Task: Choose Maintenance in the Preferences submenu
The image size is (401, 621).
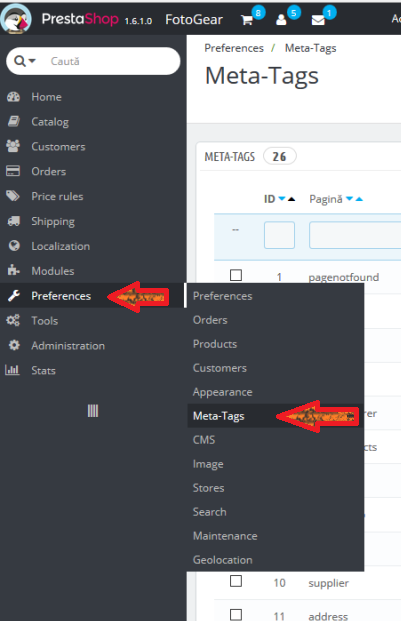Action: coord(225,536)
